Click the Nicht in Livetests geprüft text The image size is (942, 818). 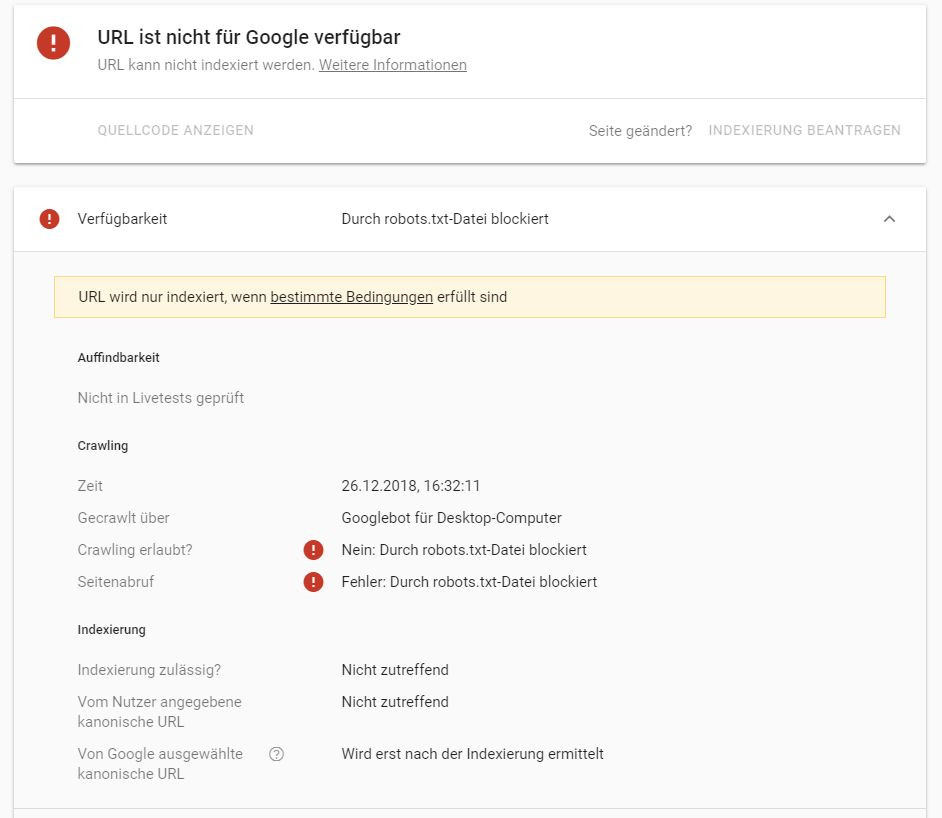[x=160, y=398]
